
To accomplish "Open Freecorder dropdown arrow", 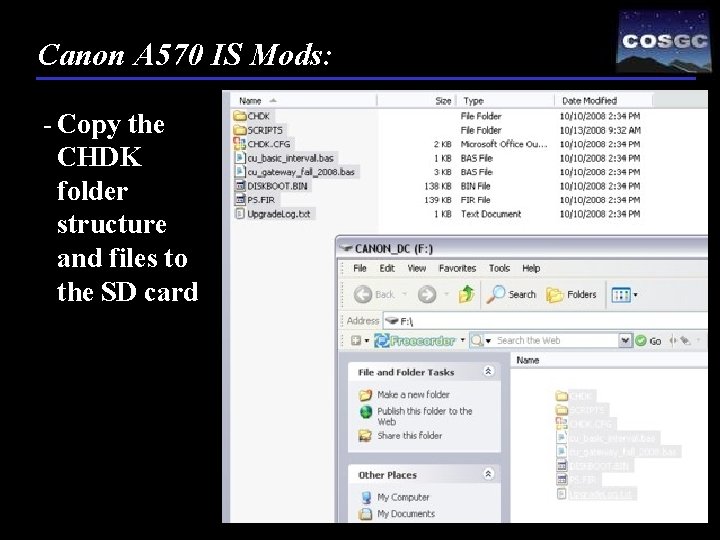I will [462, 340].
